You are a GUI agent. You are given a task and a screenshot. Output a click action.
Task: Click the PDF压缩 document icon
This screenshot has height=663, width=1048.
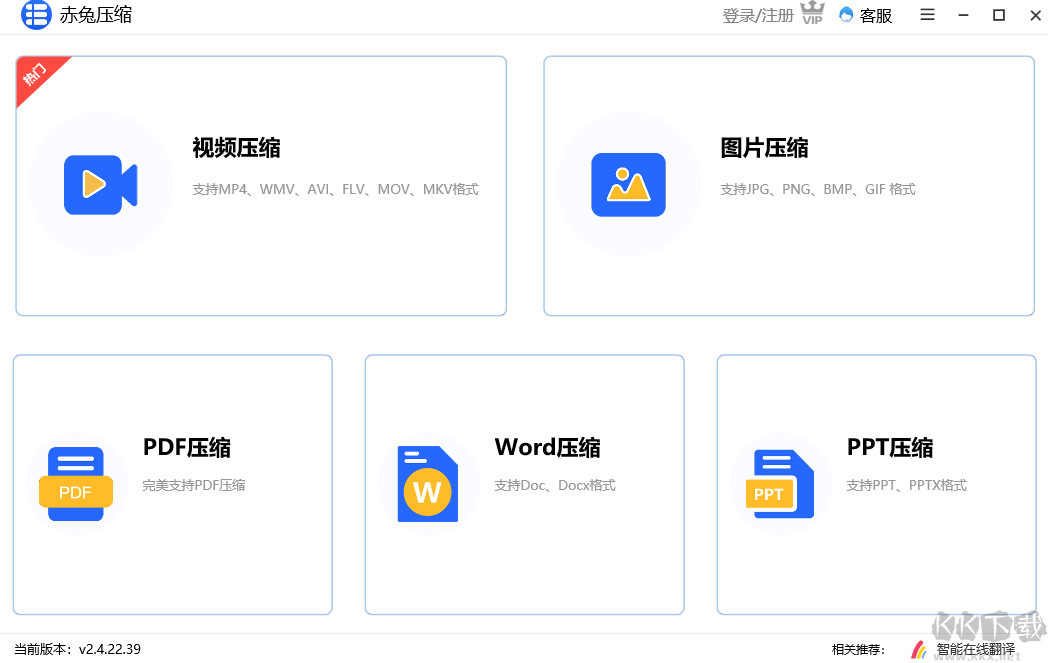[77, 484]
